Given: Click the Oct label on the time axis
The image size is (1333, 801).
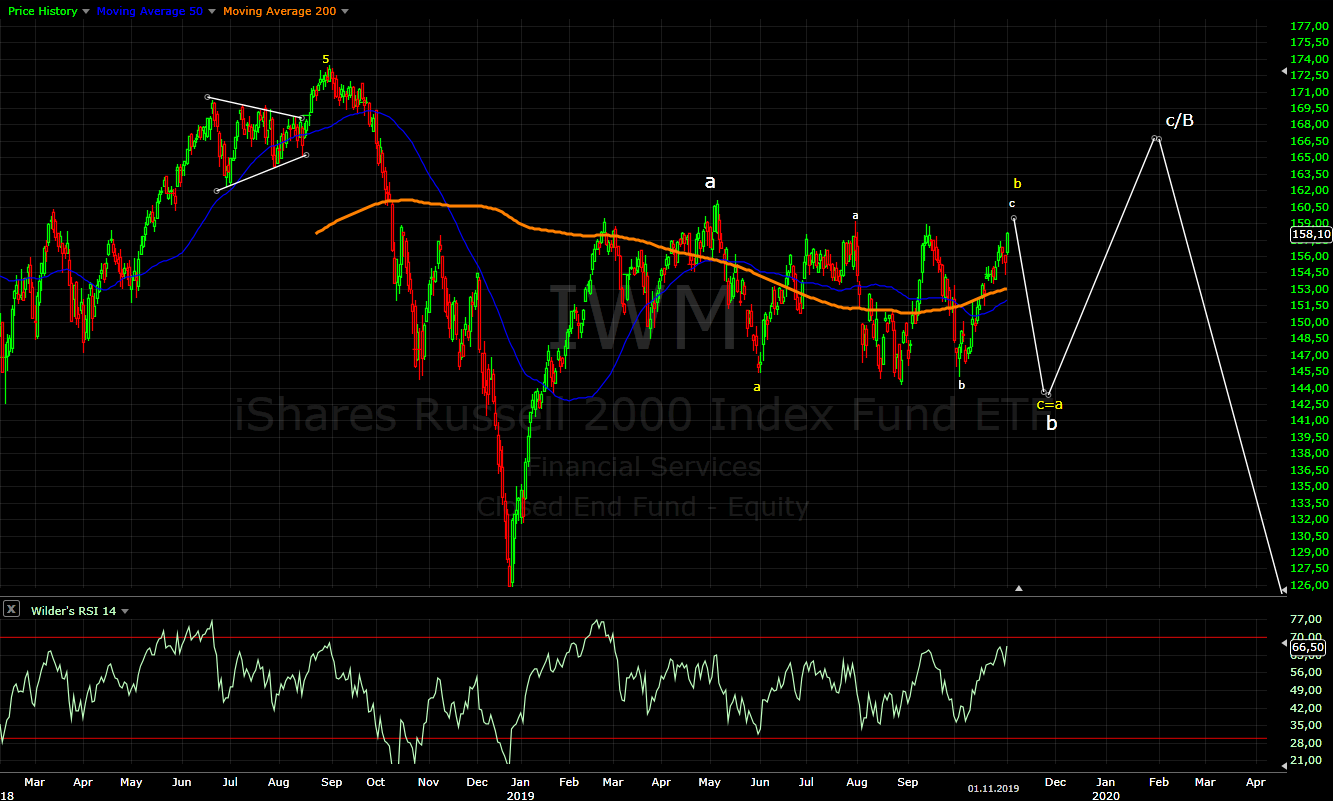Looking at the screenshot, I should 376,781.
